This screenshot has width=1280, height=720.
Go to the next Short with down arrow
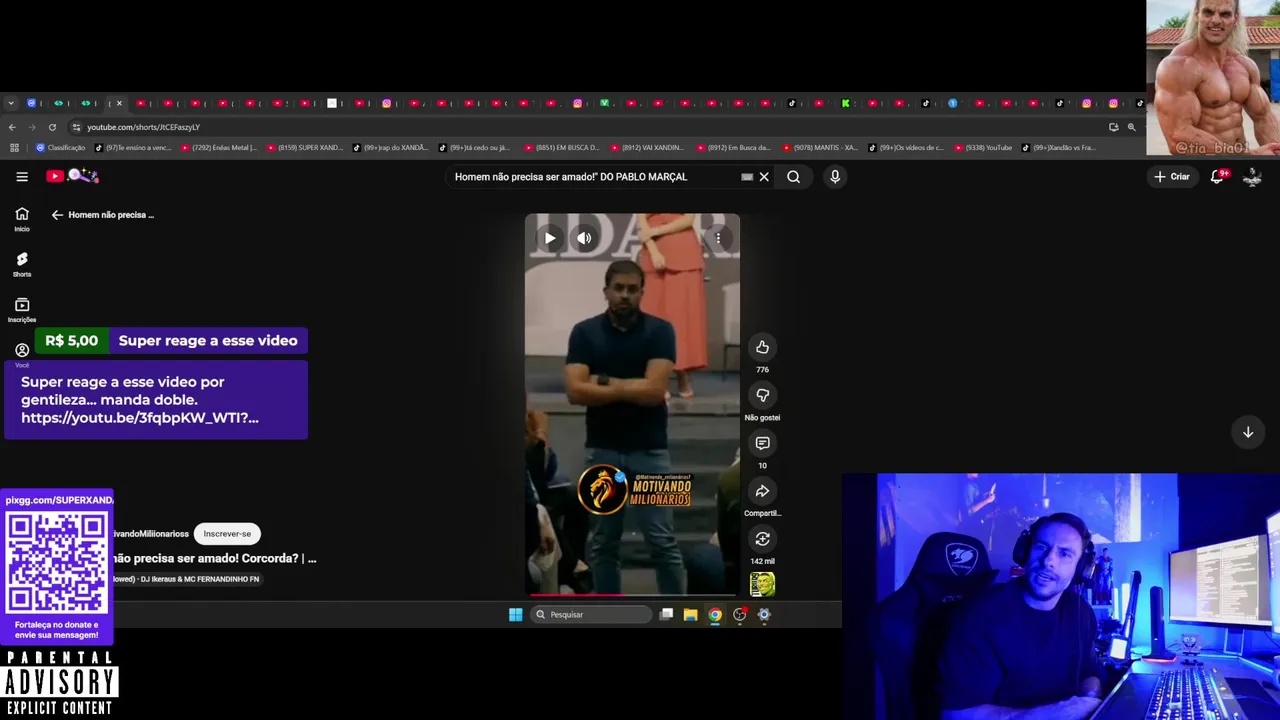[x=1248, y=432]
